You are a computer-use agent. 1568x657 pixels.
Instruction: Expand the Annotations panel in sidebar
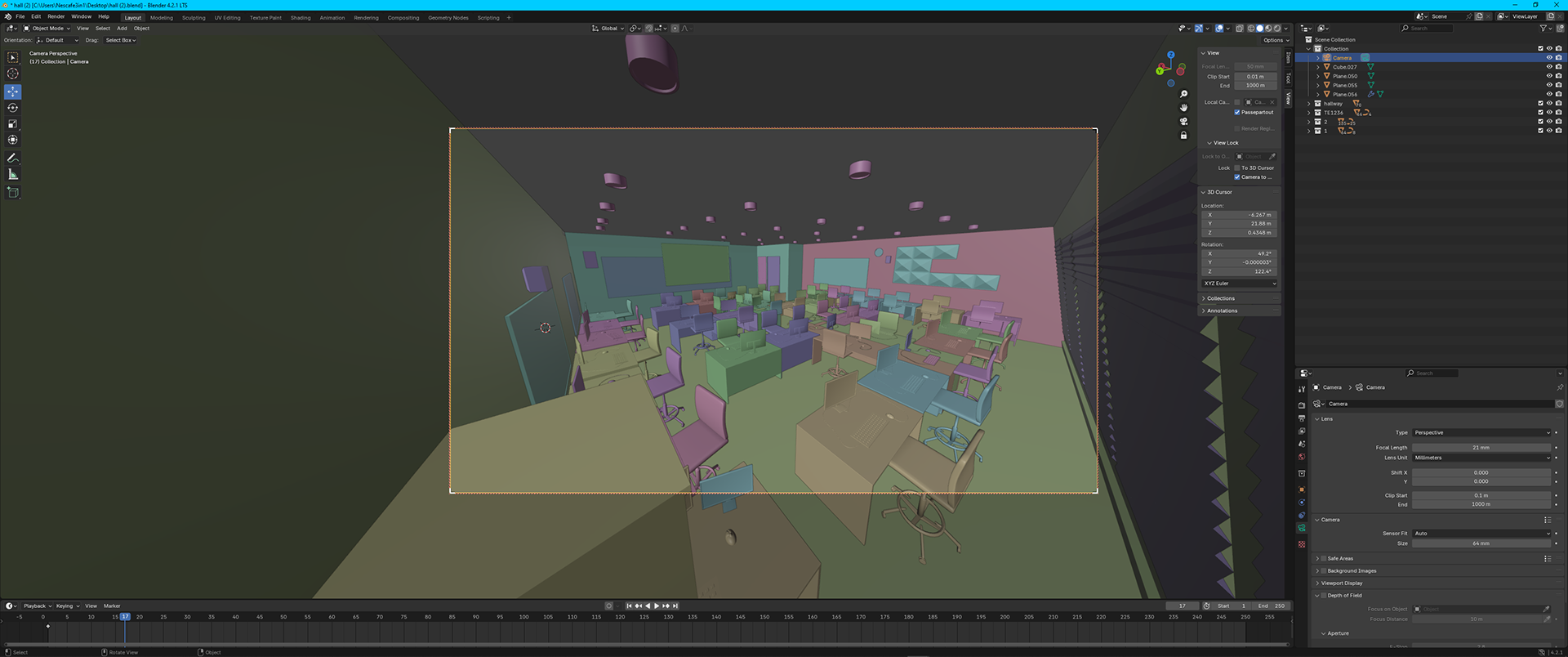tap(1222, 311)
